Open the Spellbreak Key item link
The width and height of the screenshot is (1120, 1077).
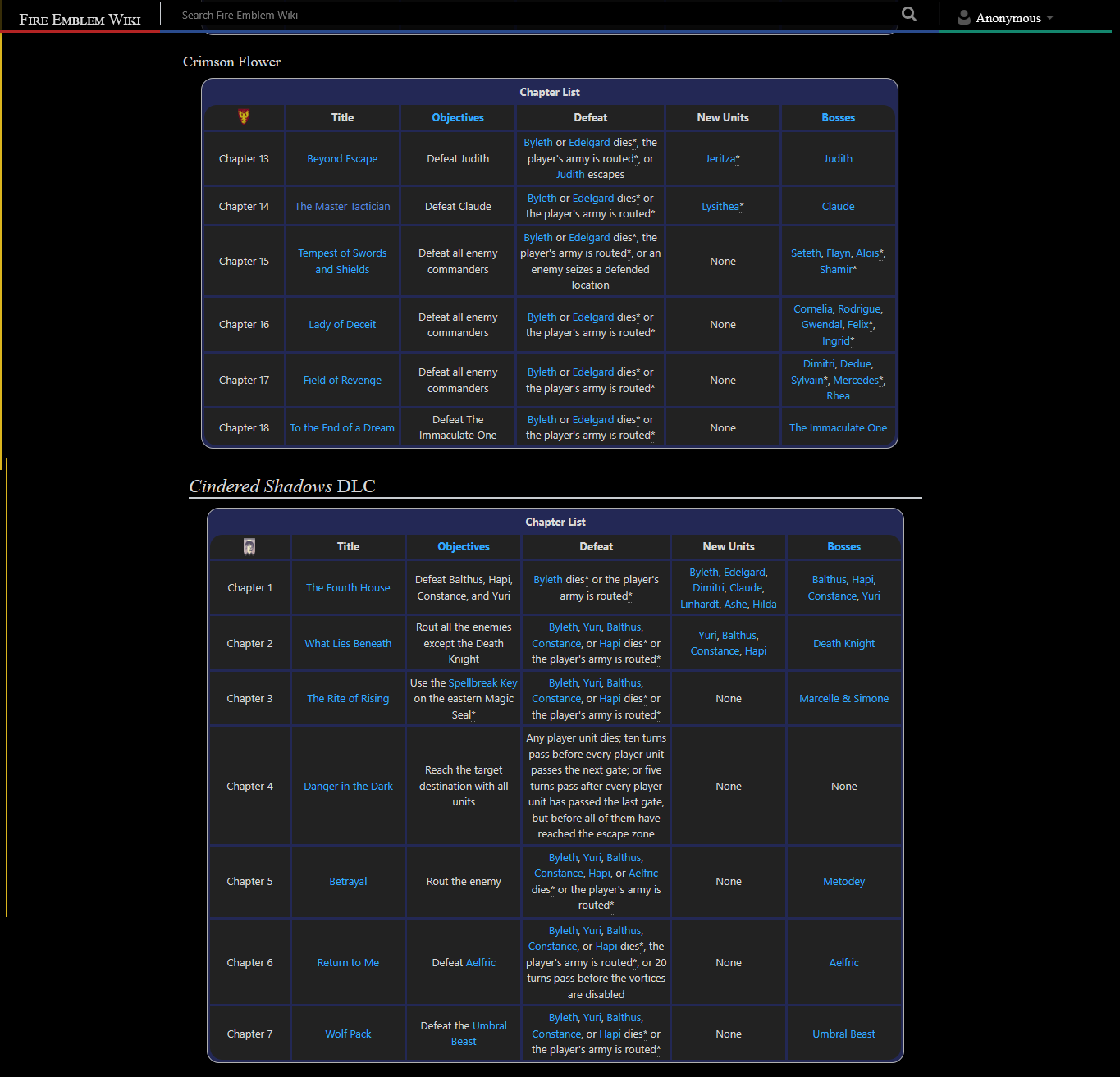click(x=482, y=683)
